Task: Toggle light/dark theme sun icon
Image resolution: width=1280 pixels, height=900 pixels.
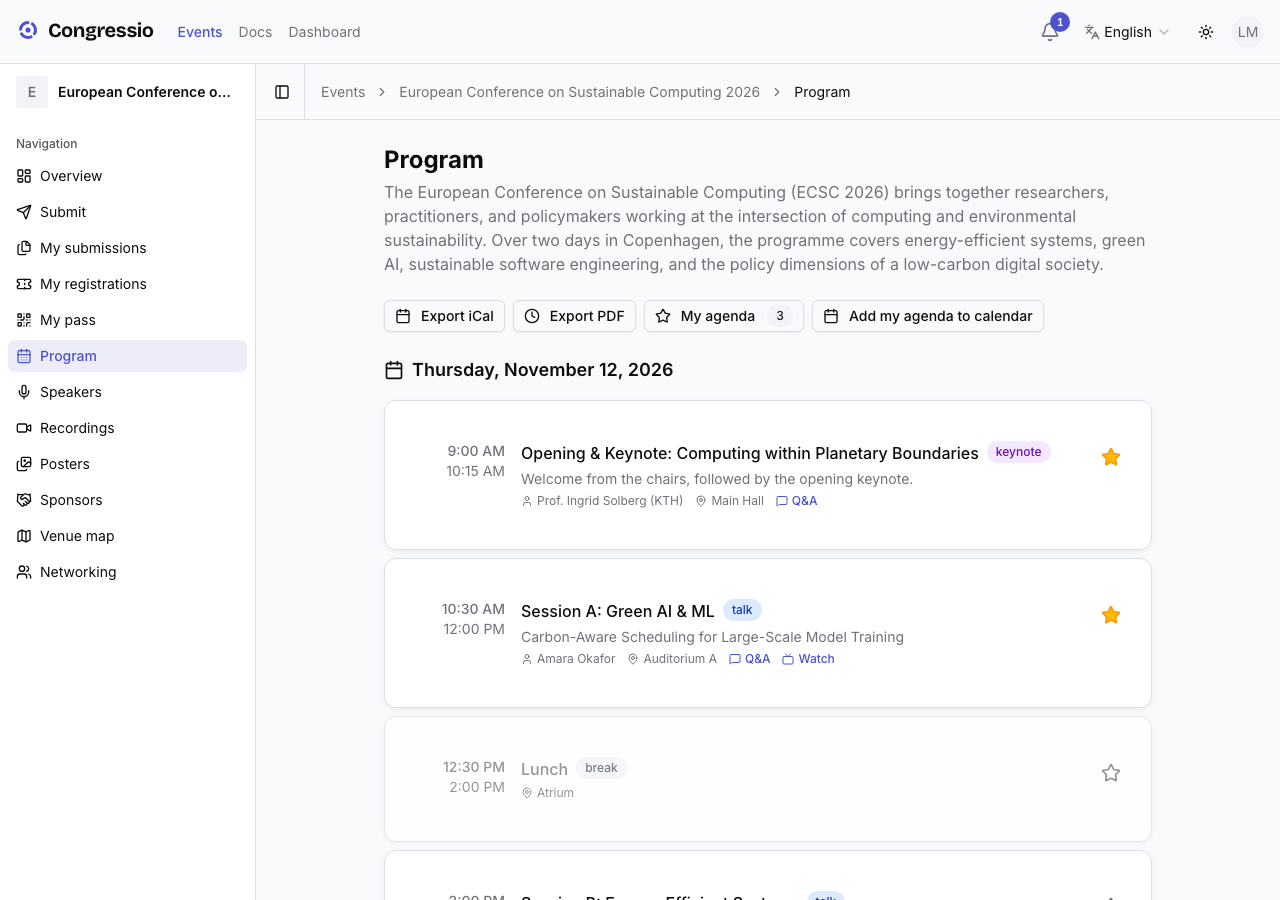Action: (1206, 32)
